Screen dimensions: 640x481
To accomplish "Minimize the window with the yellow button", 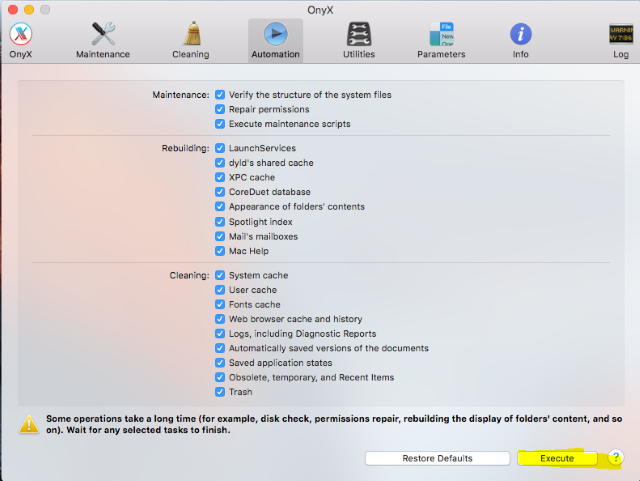I will (29, 9).
